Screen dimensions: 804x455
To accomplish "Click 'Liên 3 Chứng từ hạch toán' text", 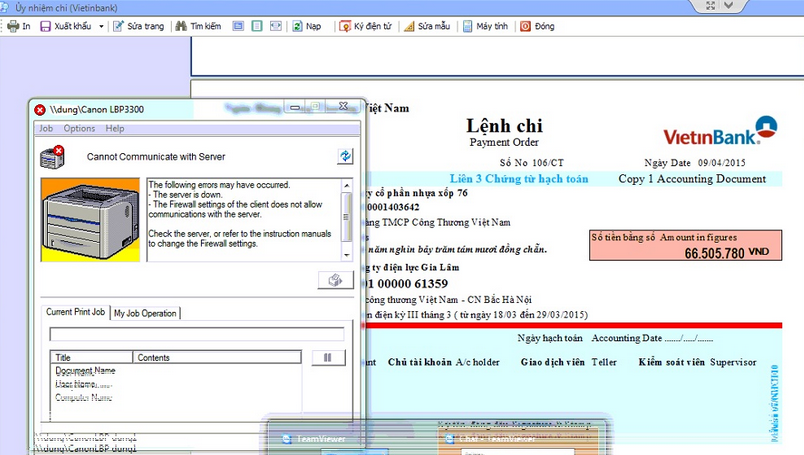I will click(519, 179).
